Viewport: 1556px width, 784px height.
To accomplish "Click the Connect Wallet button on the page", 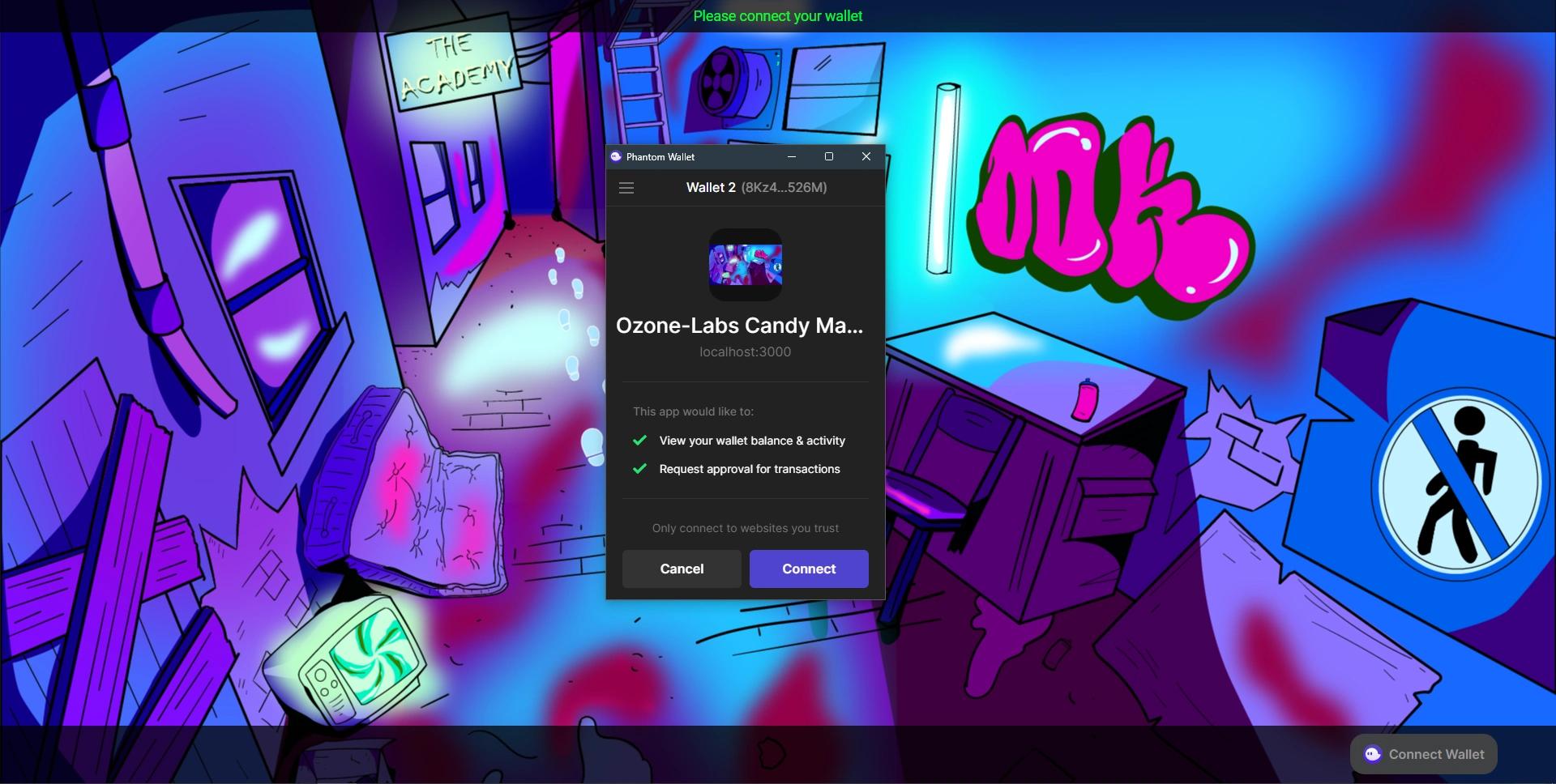I will point(1424,754).
